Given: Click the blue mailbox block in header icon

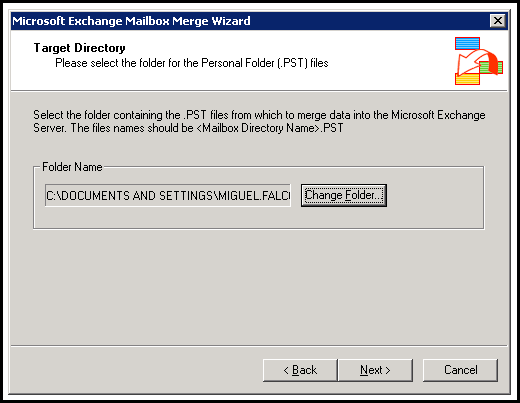Looking at the screenshot, I should coord(467,43).
